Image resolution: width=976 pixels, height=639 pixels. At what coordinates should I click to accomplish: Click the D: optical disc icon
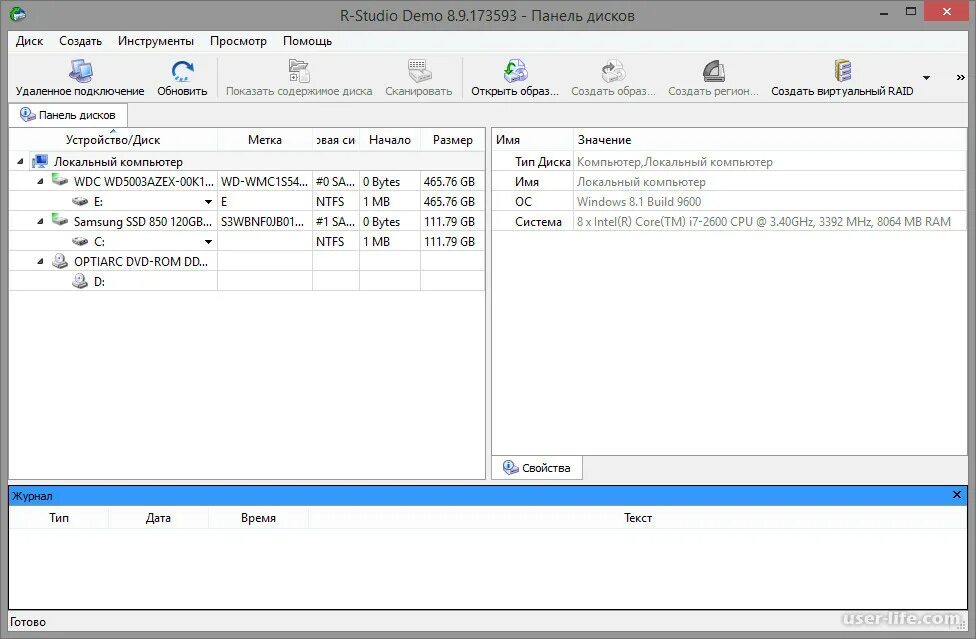[80, 281]
